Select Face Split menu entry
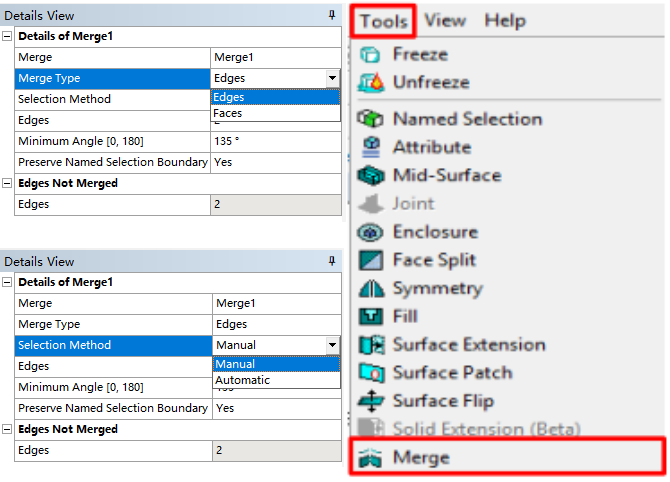Image resolution: width=670 pixels, height=482 pixels. [434, 260]
